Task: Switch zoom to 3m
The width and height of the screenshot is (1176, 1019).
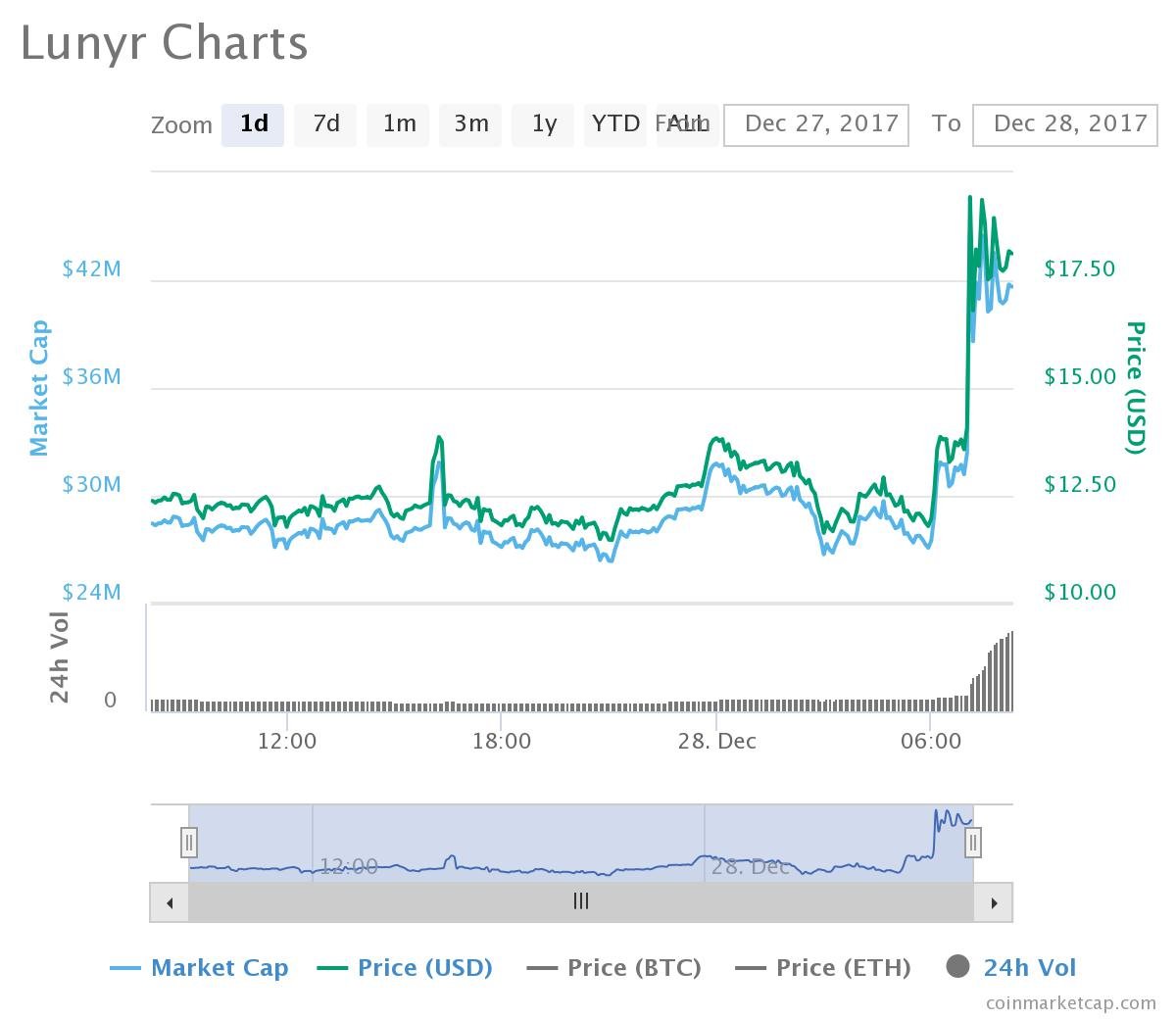Action: (x=470, y=125)
